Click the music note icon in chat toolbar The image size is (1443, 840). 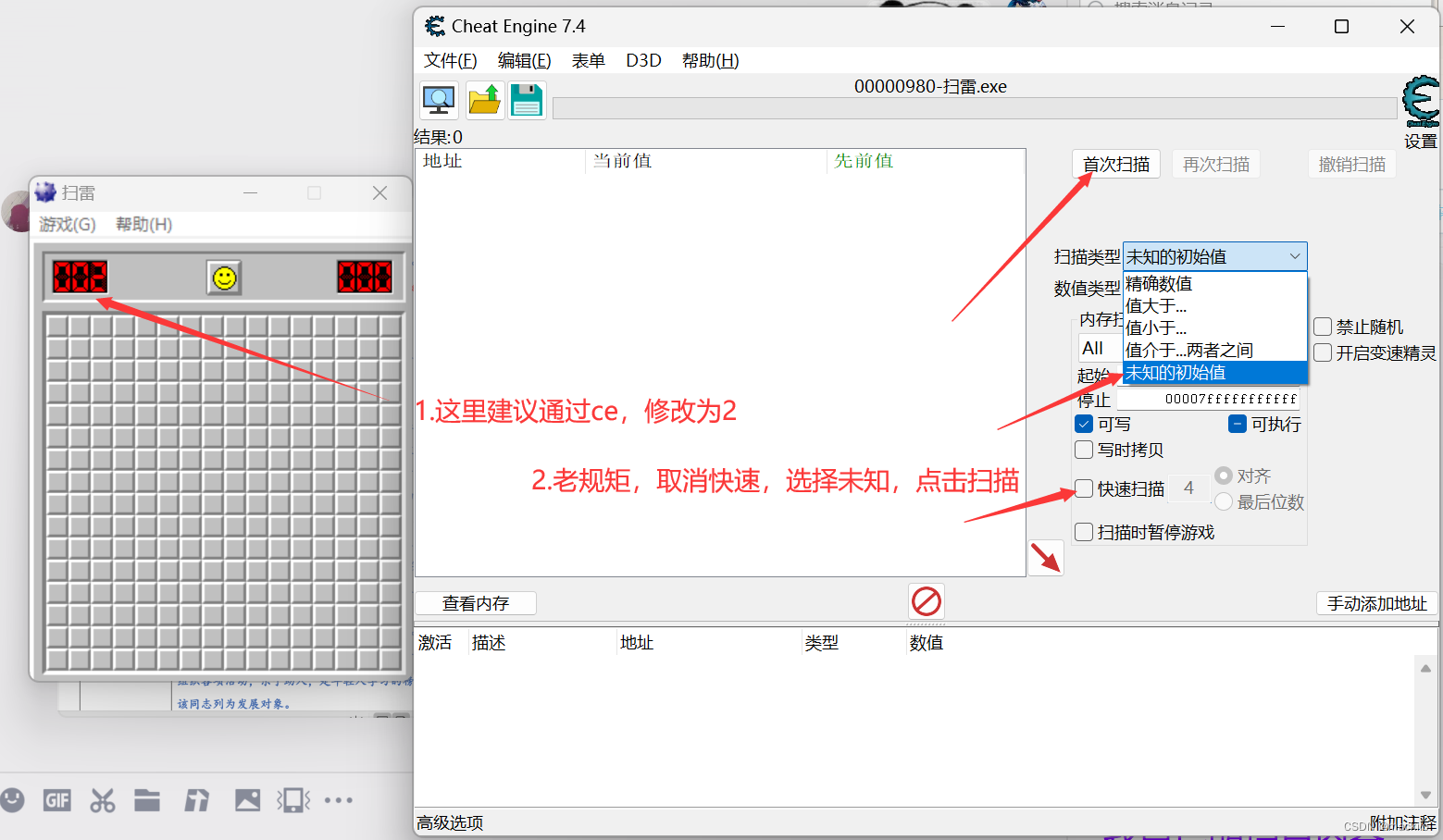196,800
